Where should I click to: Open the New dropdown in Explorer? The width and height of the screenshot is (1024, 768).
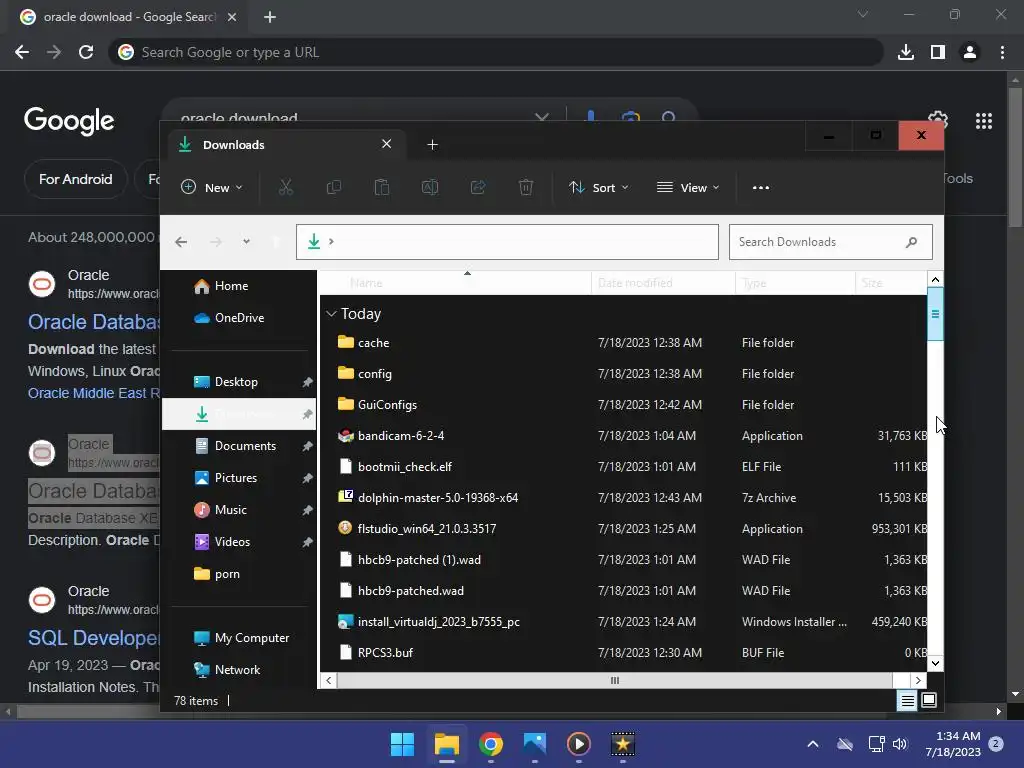212,187
